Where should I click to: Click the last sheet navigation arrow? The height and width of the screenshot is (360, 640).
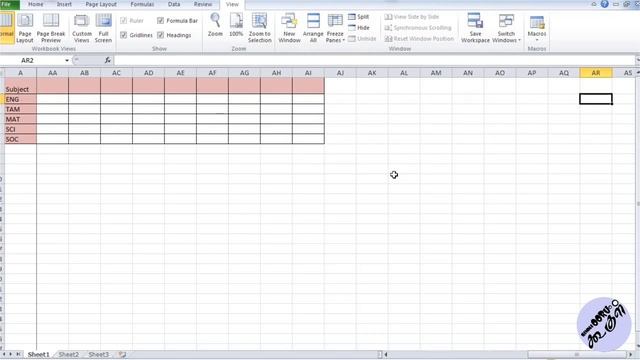[x=19, y=354]
